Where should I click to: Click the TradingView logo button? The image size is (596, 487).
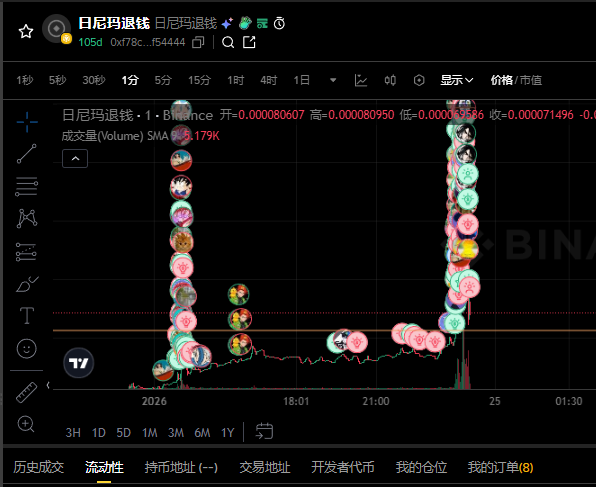(79, 363)
